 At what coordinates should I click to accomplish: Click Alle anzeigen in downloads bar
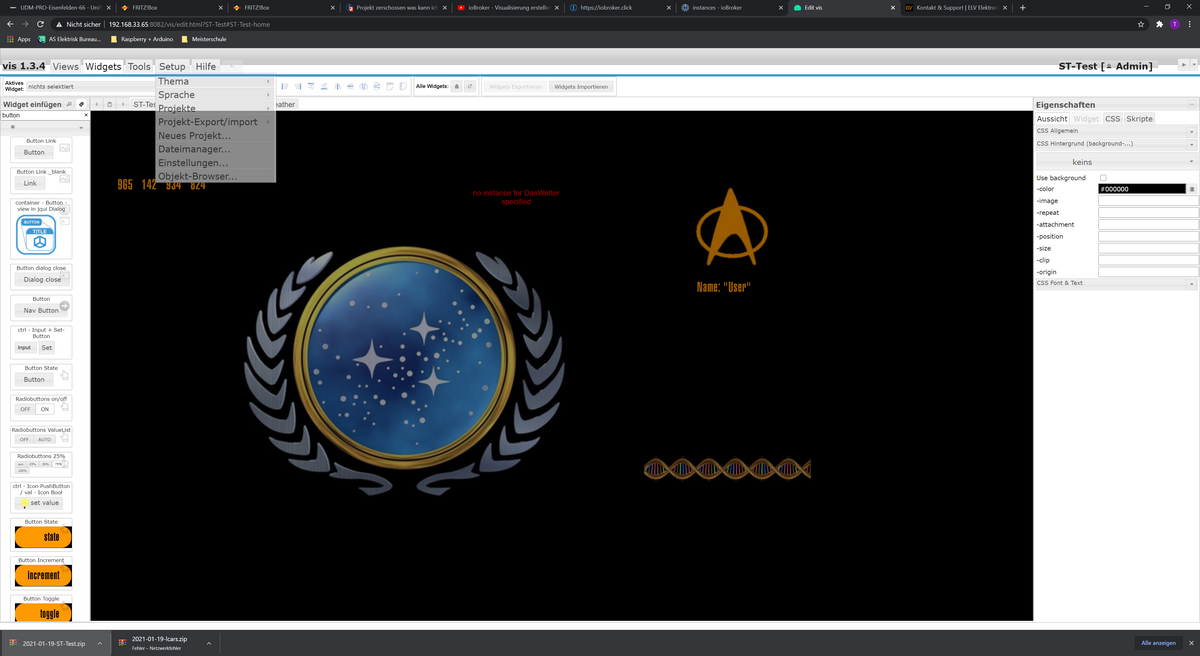pyautogui.click(x=1158, y=643)
